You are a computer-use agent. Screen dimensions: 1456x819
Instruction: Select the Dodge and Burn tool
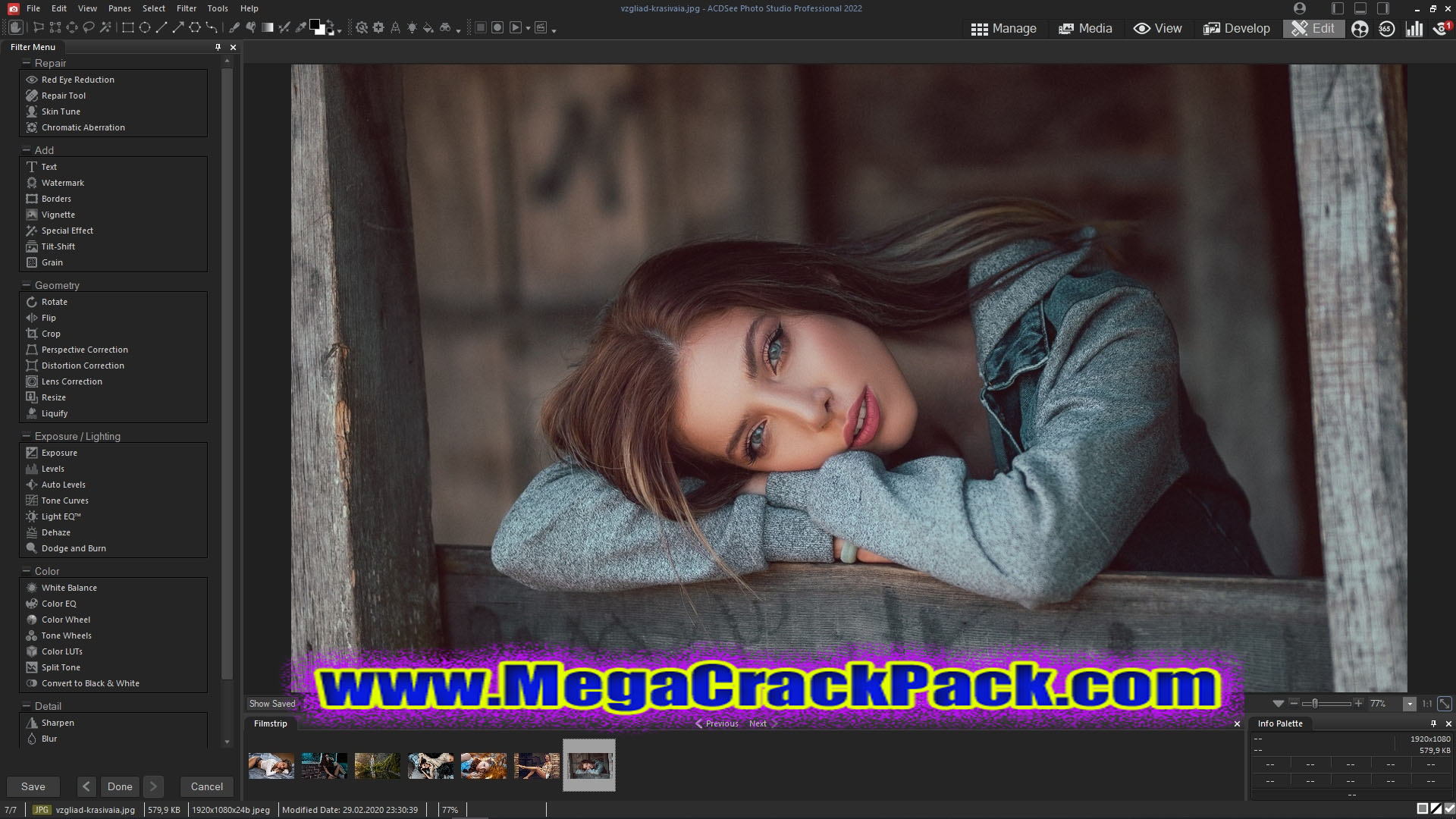[x=73, y=548]
